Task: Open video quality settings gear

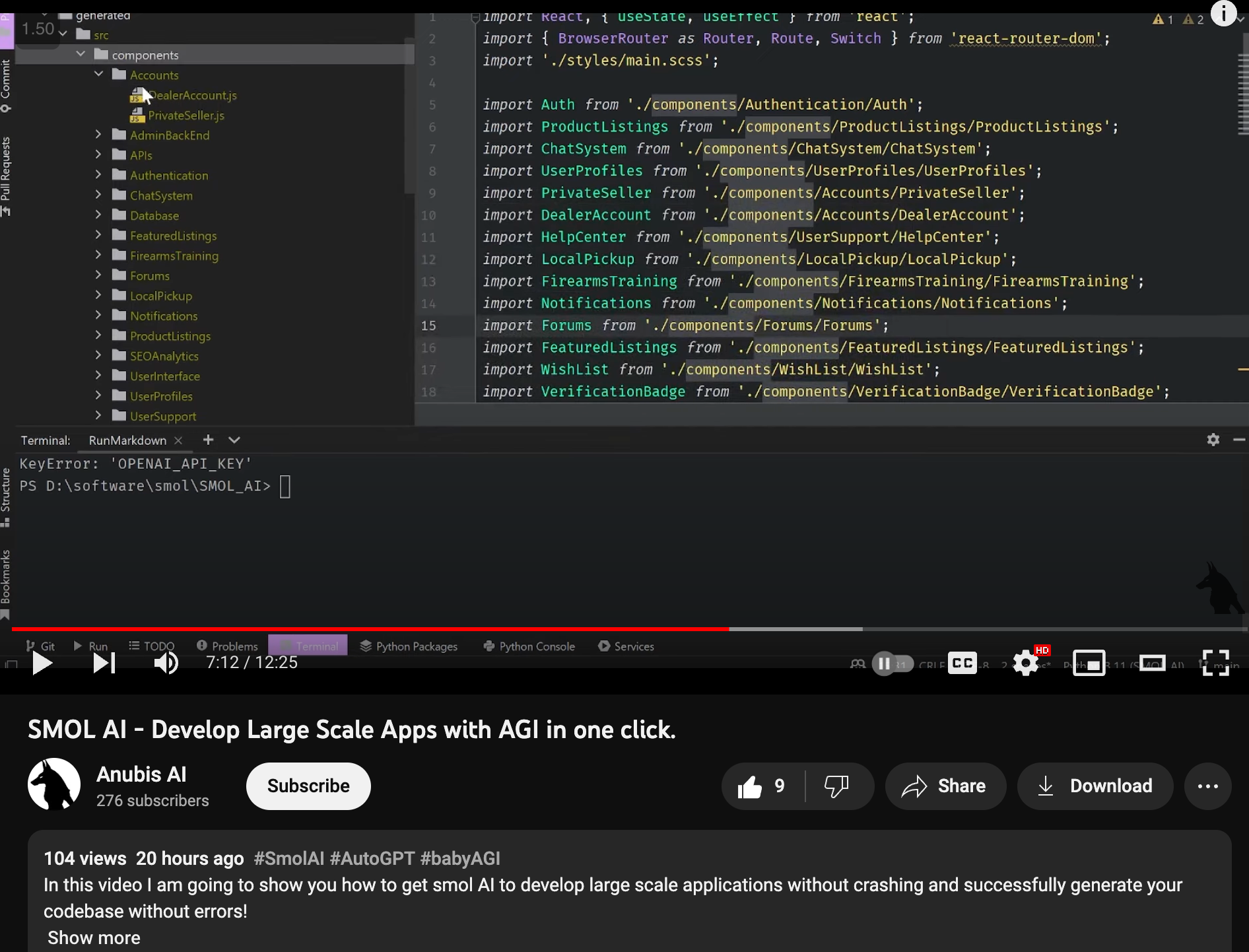Action: [1025, 663]
